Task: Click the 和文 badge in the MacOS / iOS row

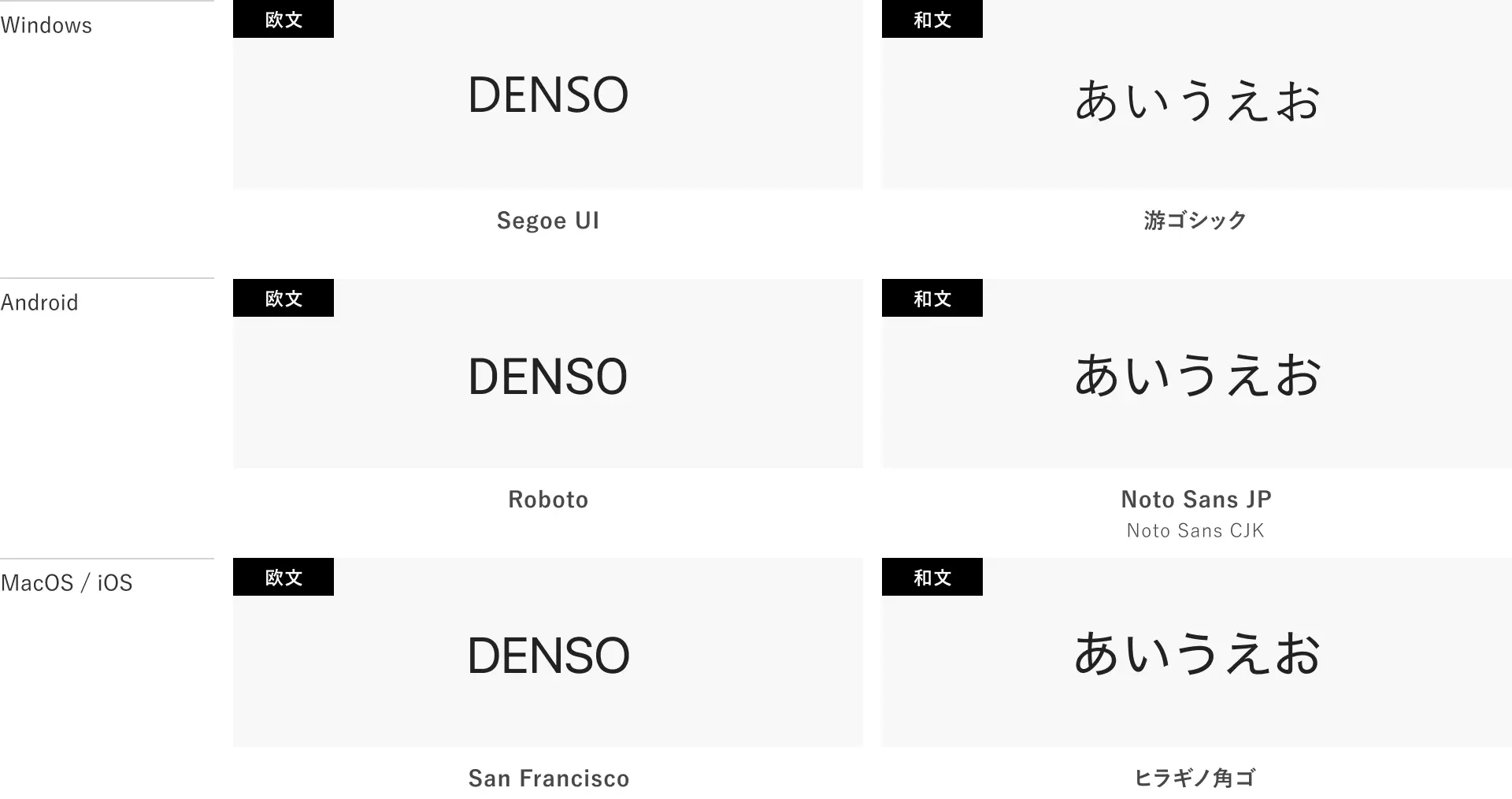Action: tap(932, 577)
